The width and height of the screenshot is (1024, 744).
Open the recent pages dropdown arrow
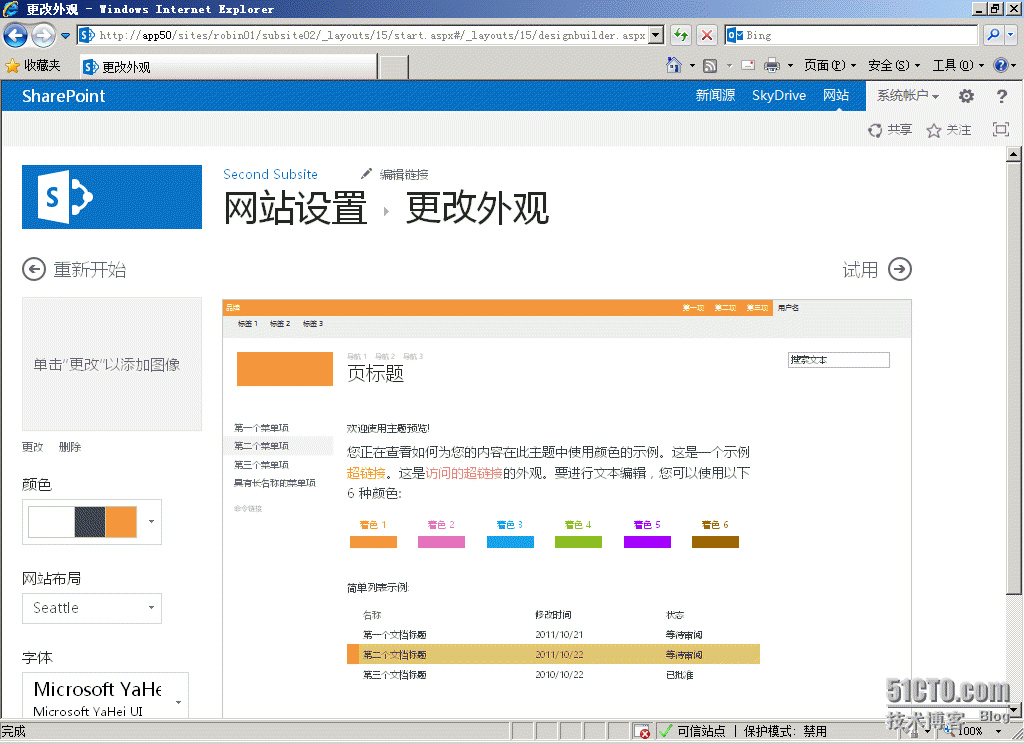[65, 35]
